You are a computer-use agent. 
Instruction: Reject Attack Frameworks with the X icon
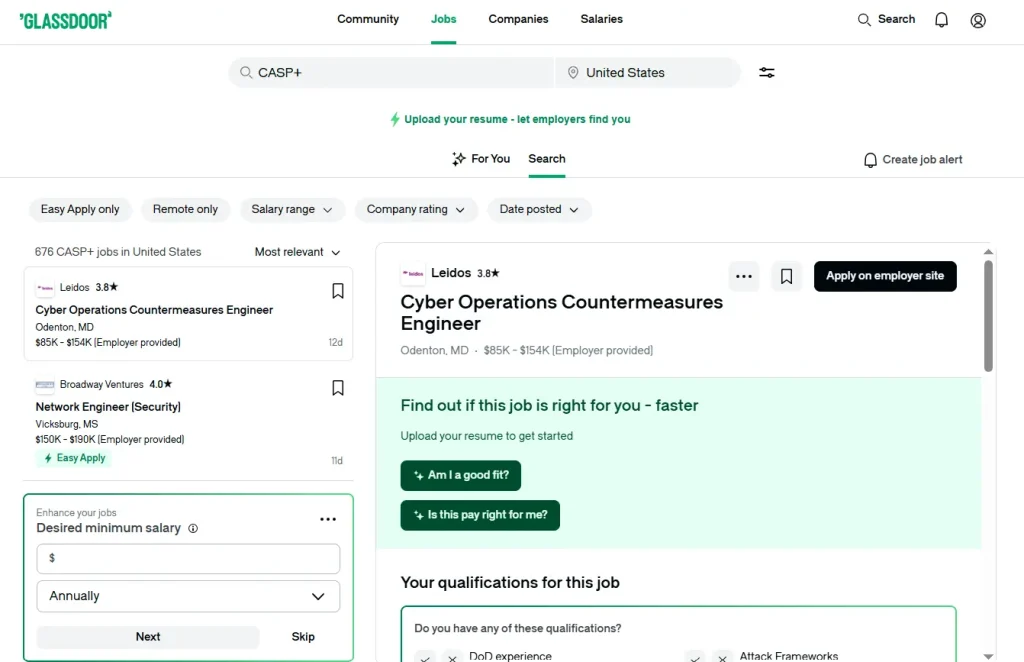point(722,657)
